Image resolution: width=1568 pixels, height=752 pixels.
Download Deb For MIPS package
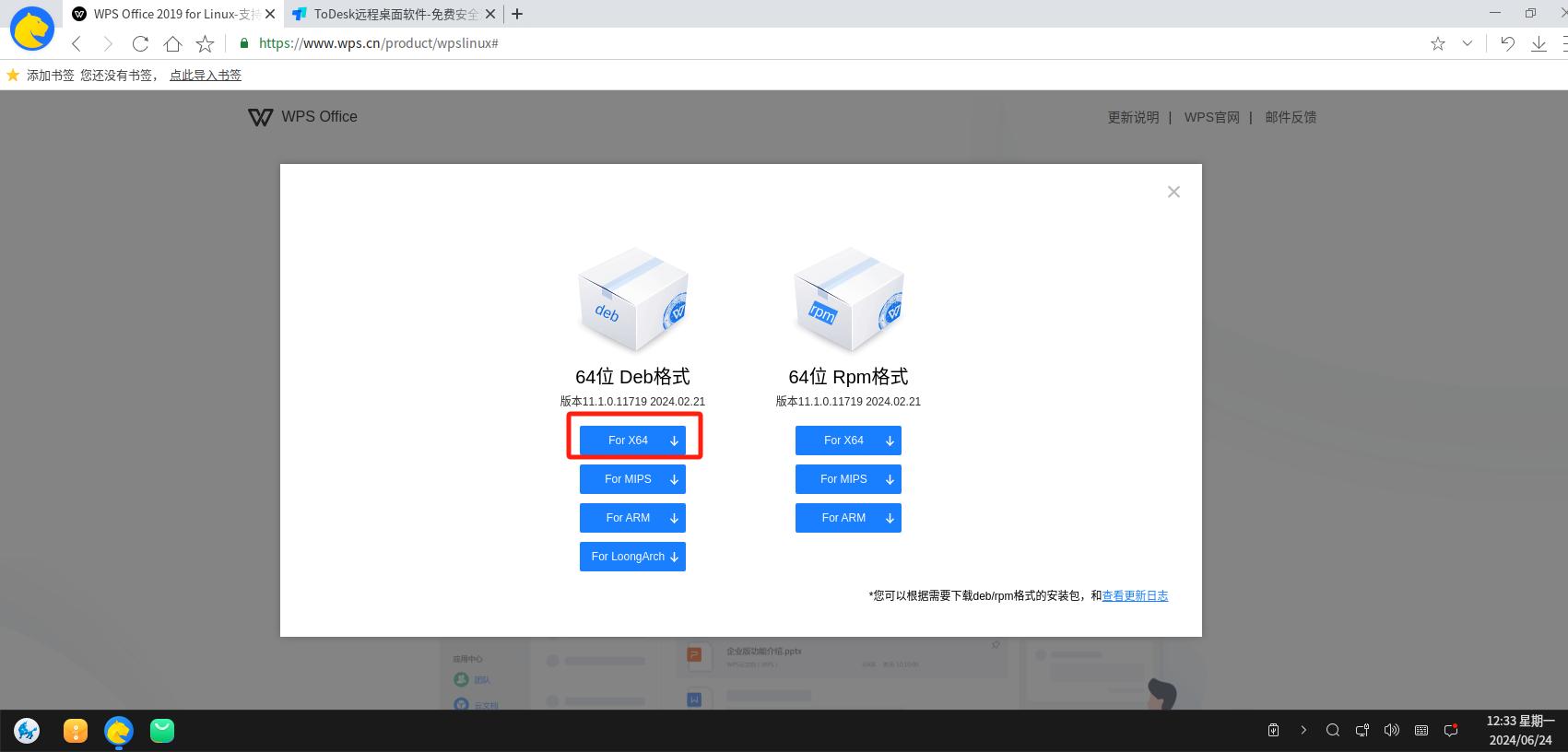(x=632, y=479)
